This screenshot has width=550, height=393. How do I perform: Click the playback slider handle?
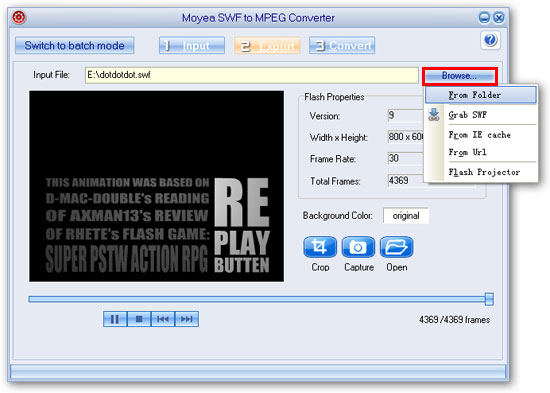pos(489,299)
